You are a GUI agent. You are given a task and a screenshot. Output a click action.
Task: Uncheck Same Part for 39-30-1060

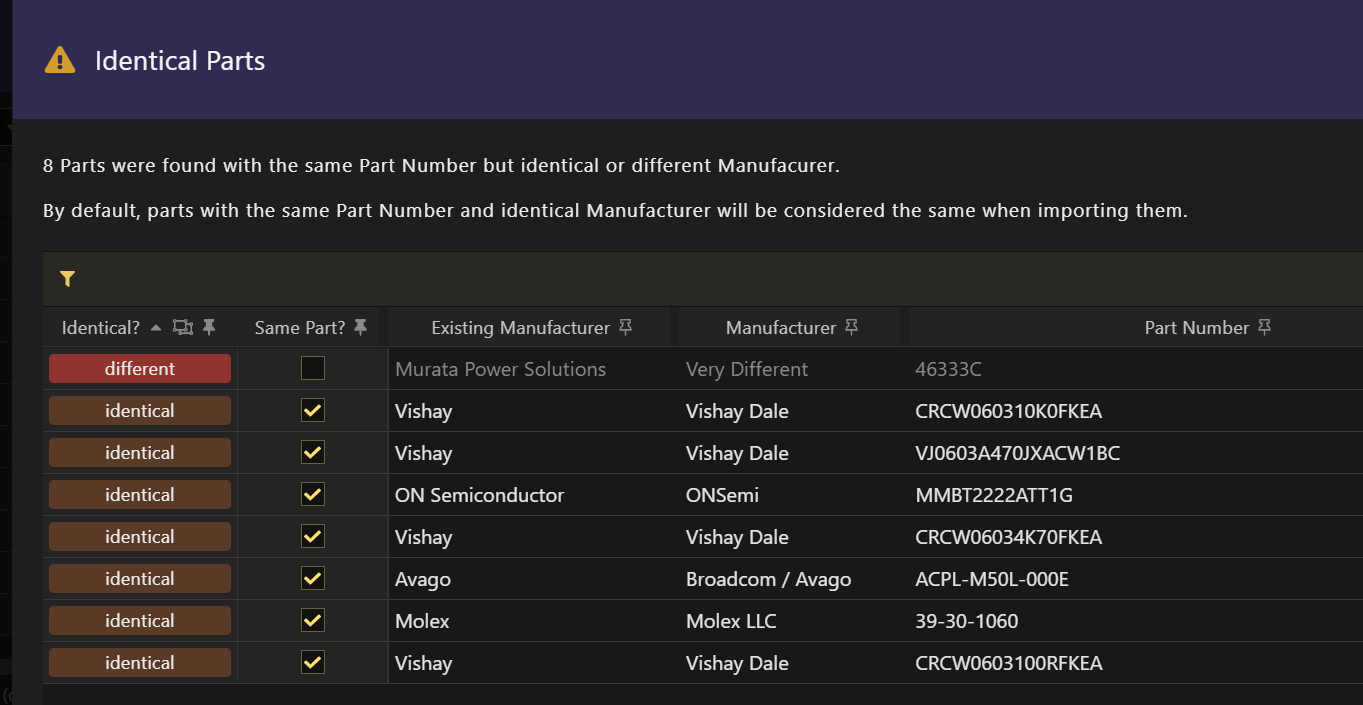click(x=313, y=621)
